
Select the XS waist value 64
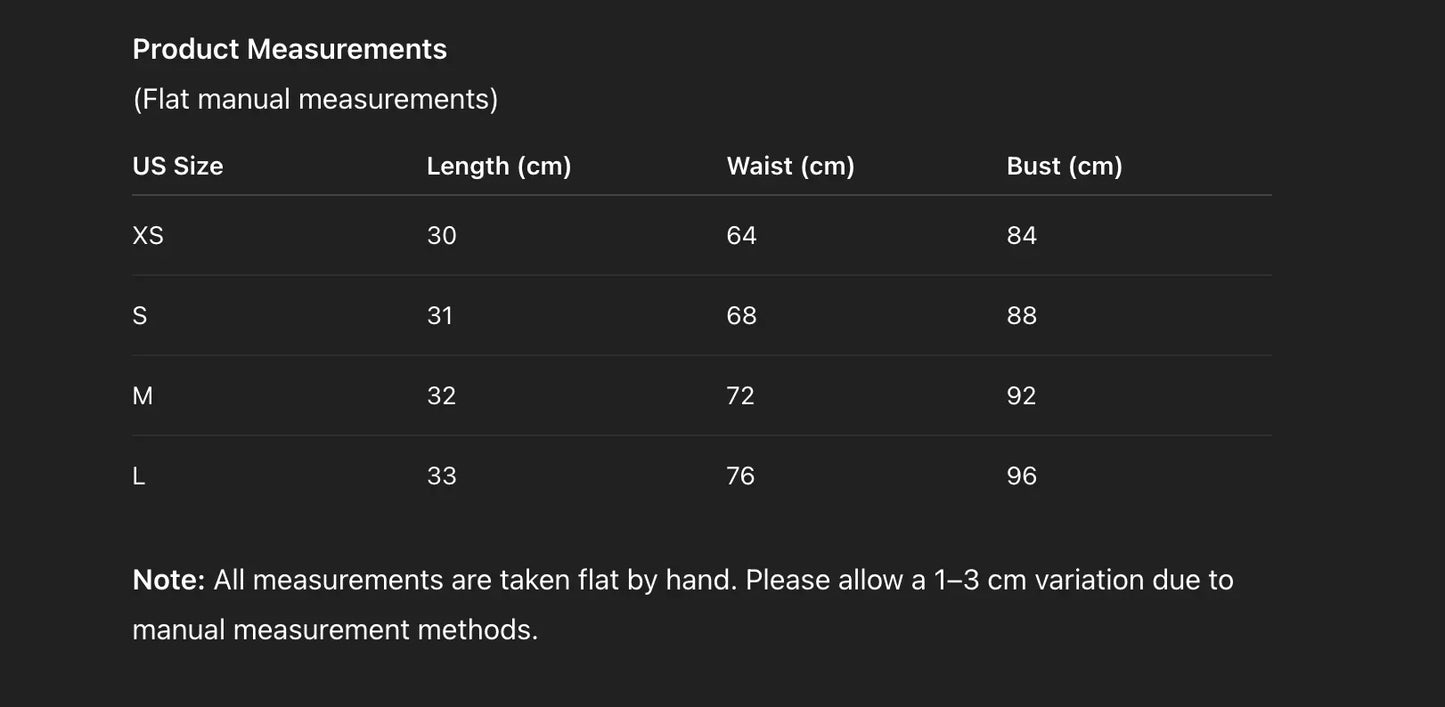[x=741, y=236]
